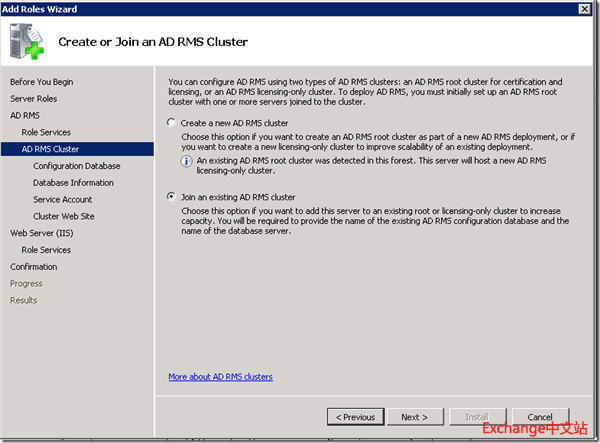The width and height of the screenshot is (600, 443).
Task: Open Role Services under AD RMS
Action: click(x=46, y=132)
